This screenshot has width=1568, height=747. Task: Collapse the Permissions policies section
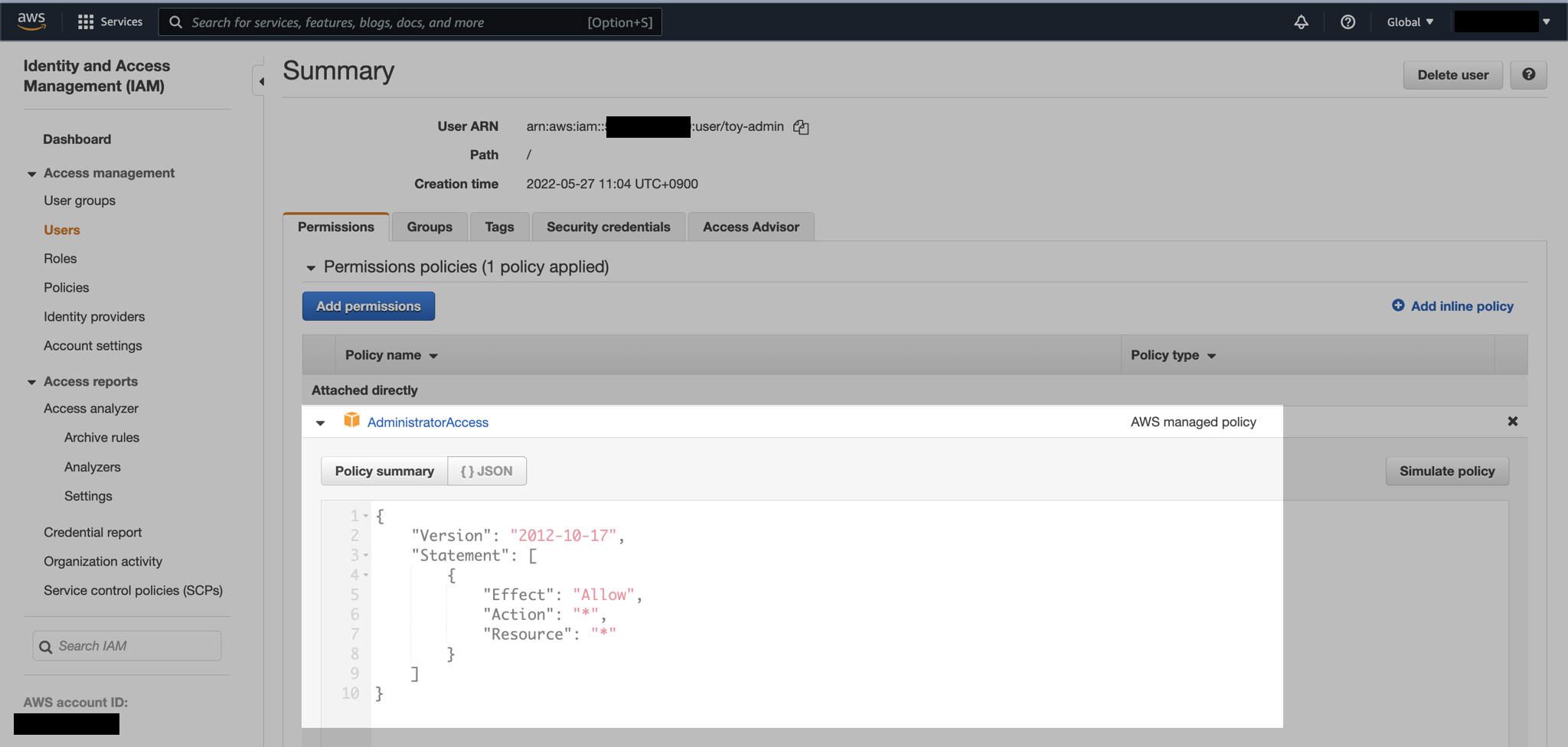(x=311, y=268)
